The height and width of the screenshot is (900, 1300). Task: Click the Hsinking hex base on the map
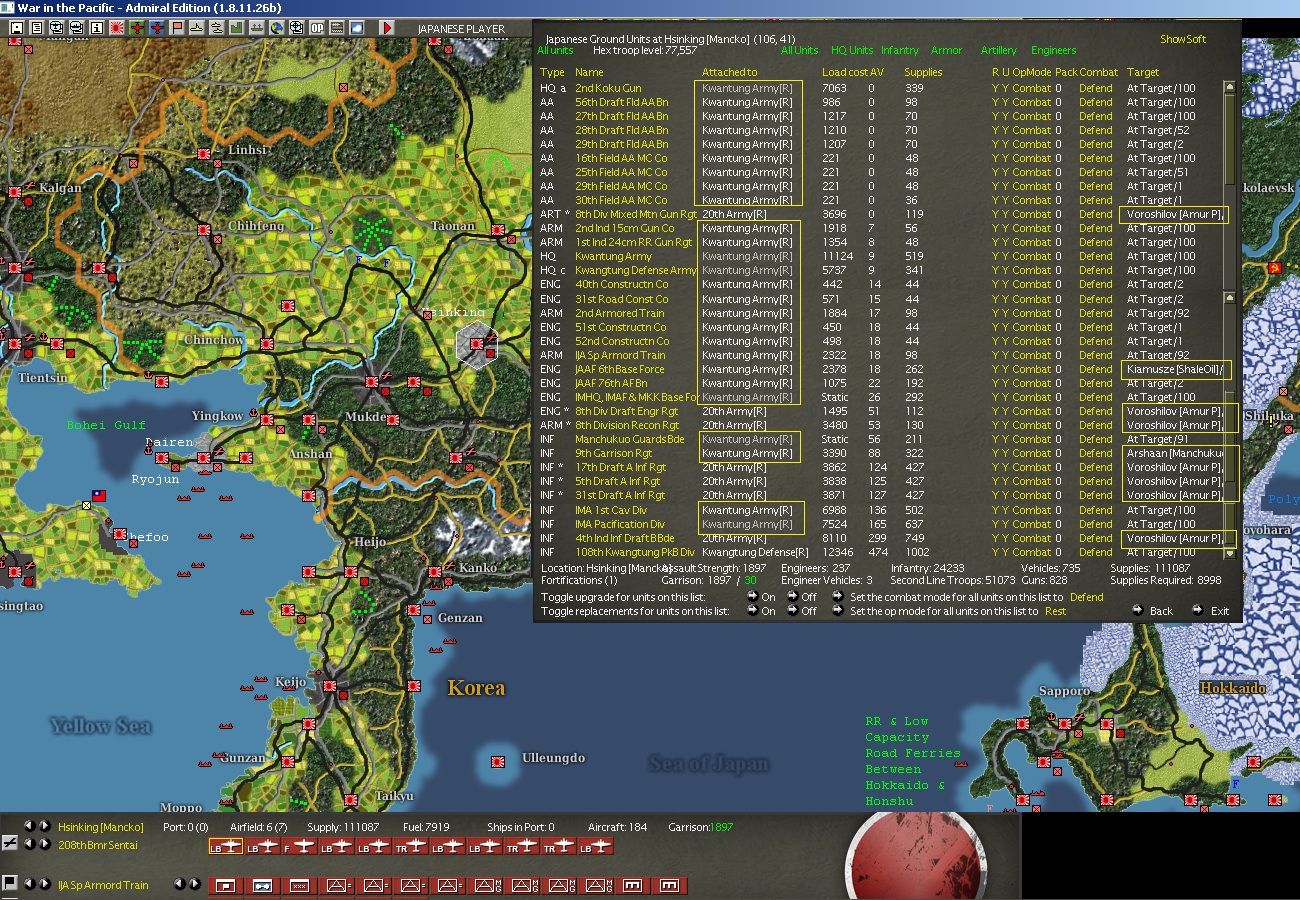[x=477, y=343]
